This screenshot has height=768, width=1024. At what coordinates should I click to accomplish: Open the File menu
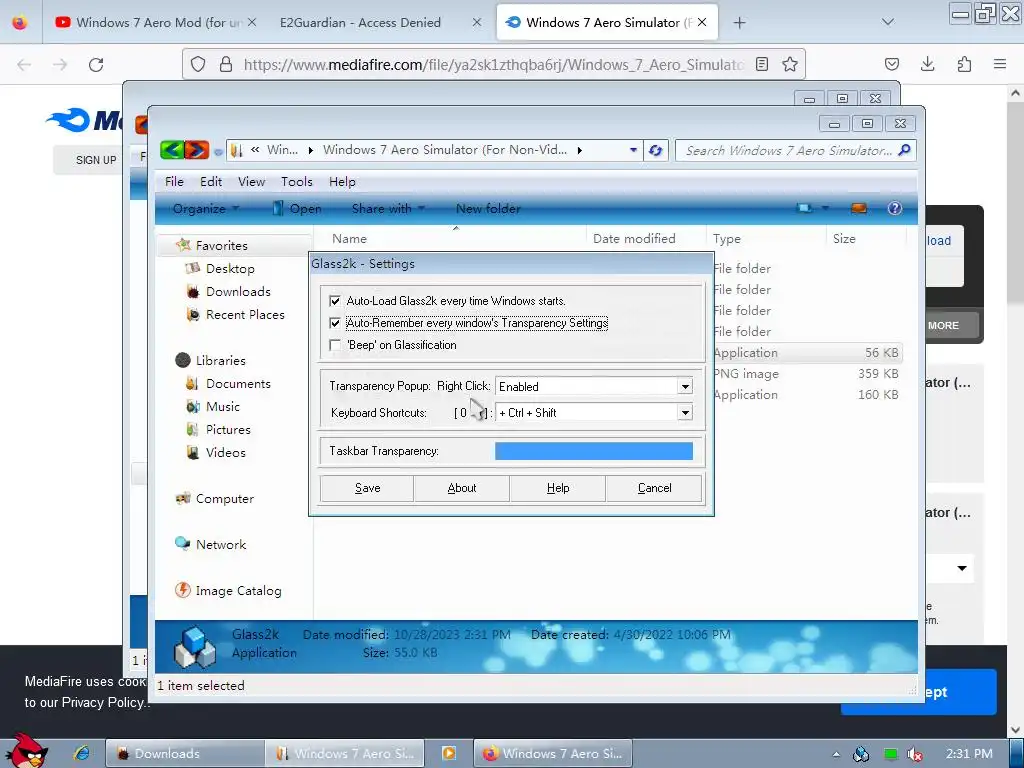pyautogui.click(x=174, y=182)
